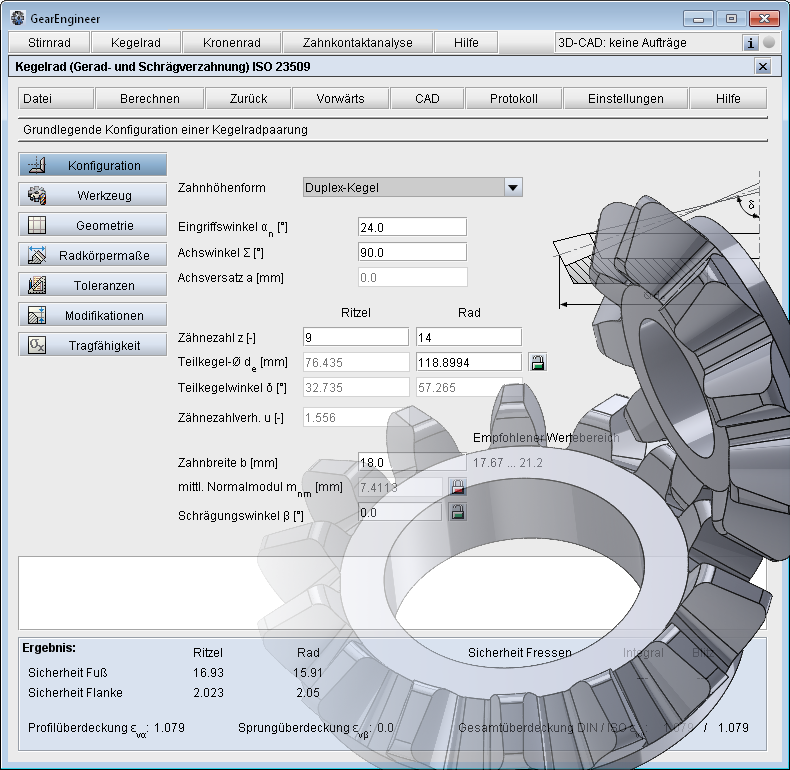Open the Toleranzen icon

38,285
